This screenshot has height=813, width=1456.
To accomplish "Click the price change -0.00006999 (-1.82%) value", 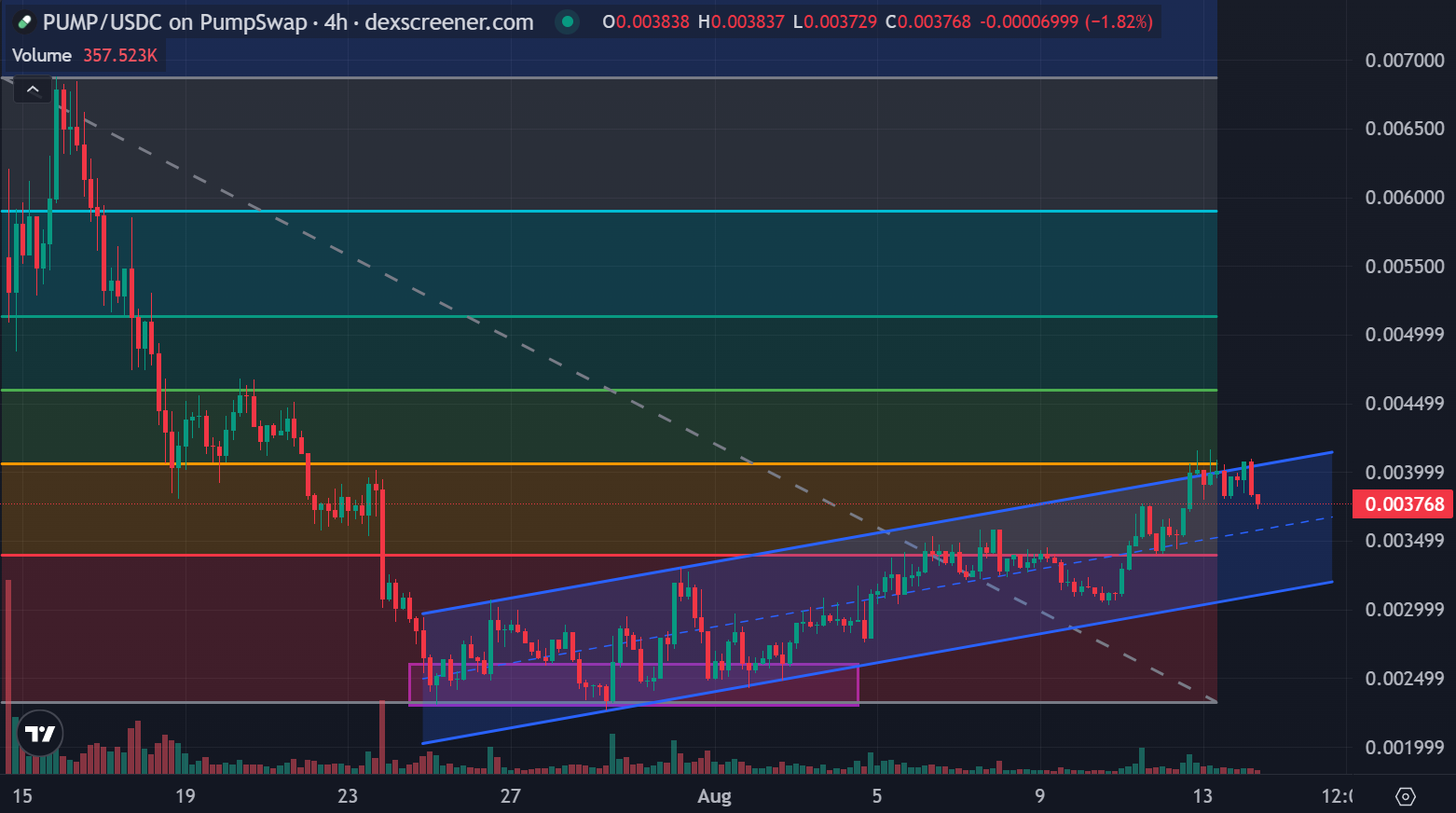I will click(1066, 21).
